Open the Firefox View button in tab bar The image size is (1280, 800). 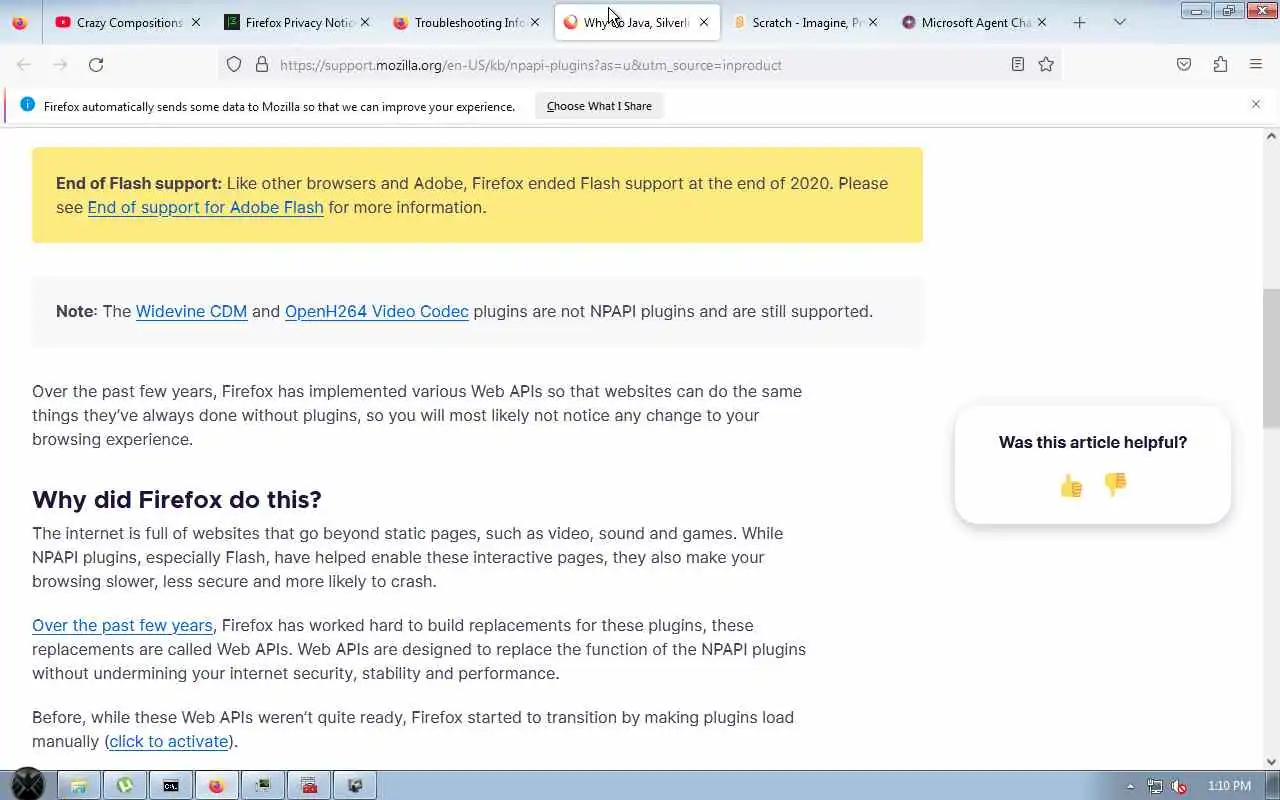[20, 22]
